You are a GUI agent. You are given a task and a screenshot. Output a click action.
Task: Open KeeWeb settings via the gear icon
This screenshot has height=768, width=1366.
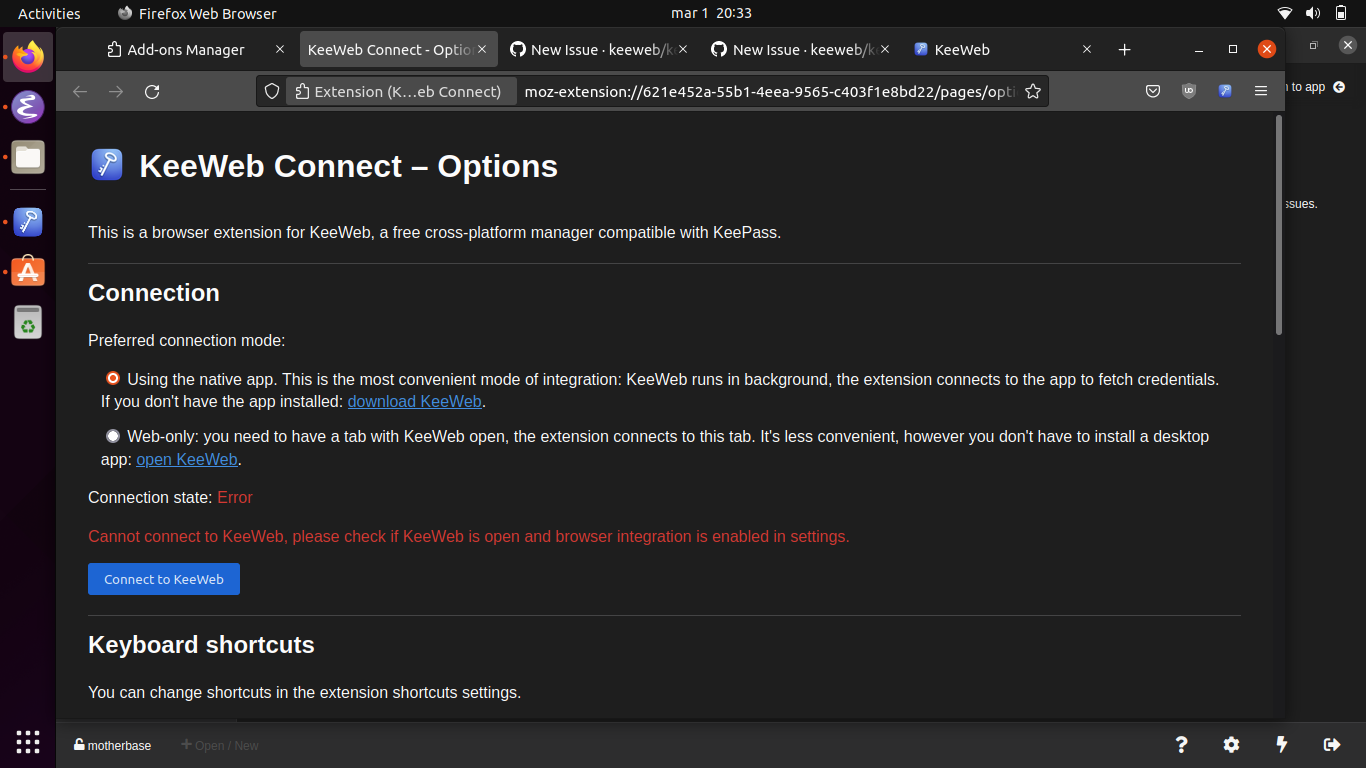click(x=1231, y=744)
